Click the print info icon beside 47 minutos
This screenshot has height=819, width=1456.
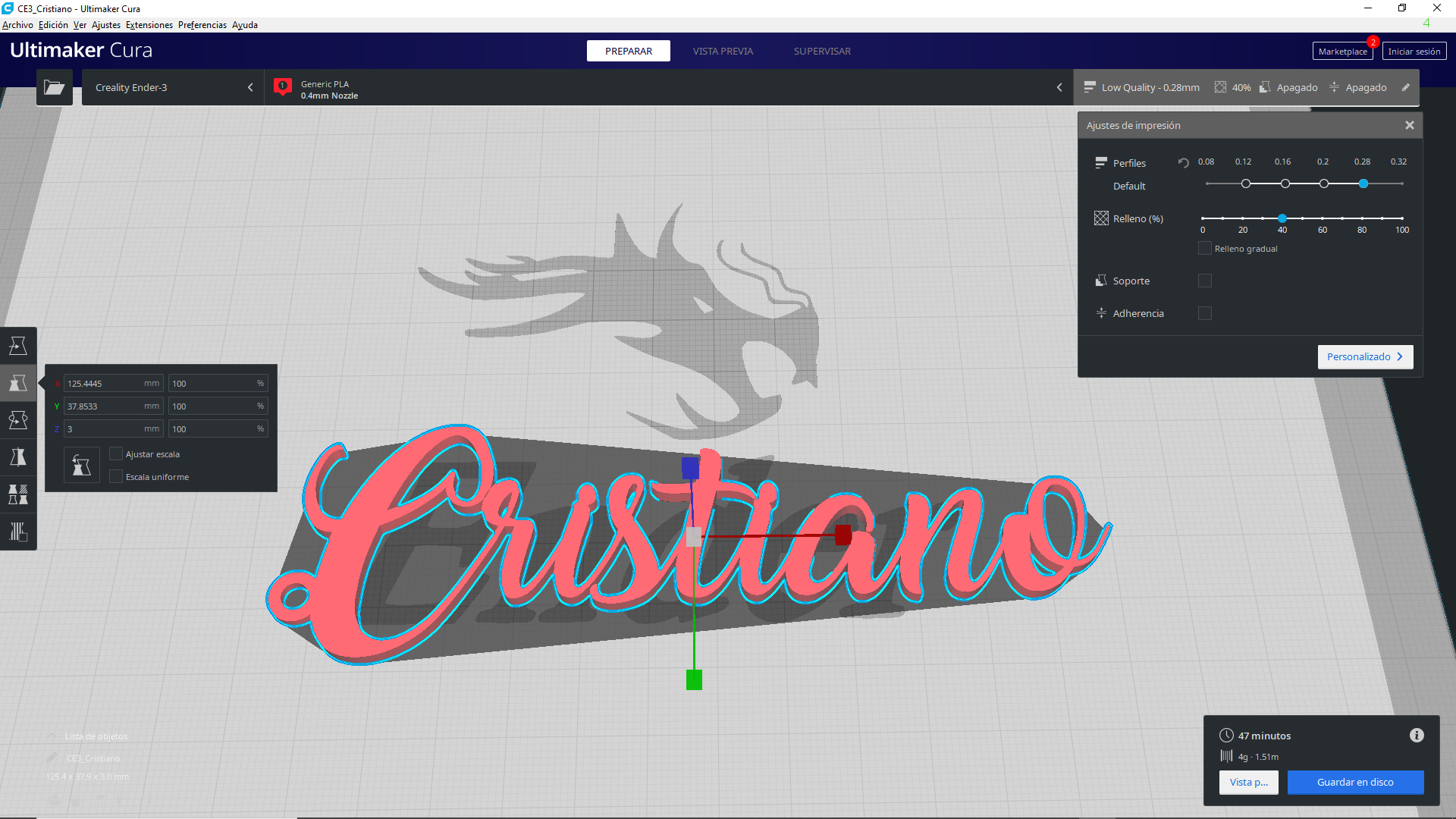coord(1416,735)
